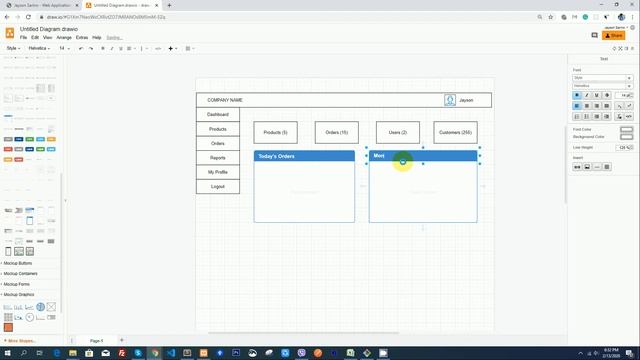Set right alignment in Text panel
Viewport: 640px width, 360px height.
[597, 106]
